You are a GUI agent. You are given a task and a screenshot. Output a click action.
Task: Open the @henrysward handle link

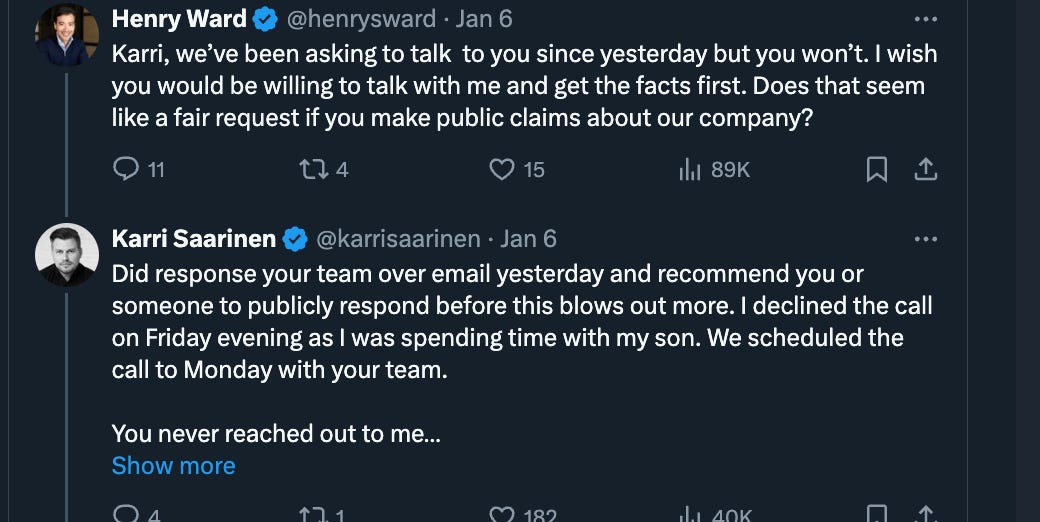coord(362,19)
